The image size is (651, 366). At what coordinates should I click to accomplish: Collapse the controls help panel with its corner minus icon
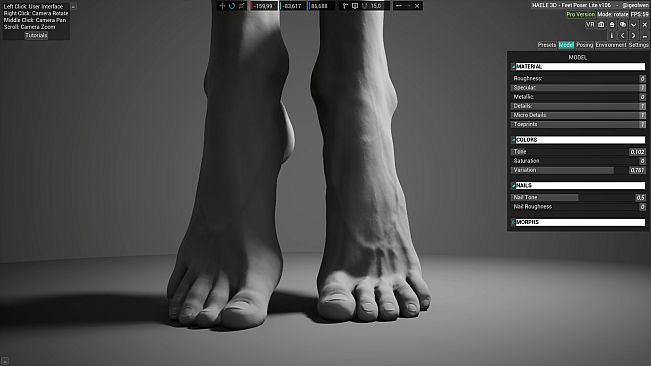(x=73, y=7)
